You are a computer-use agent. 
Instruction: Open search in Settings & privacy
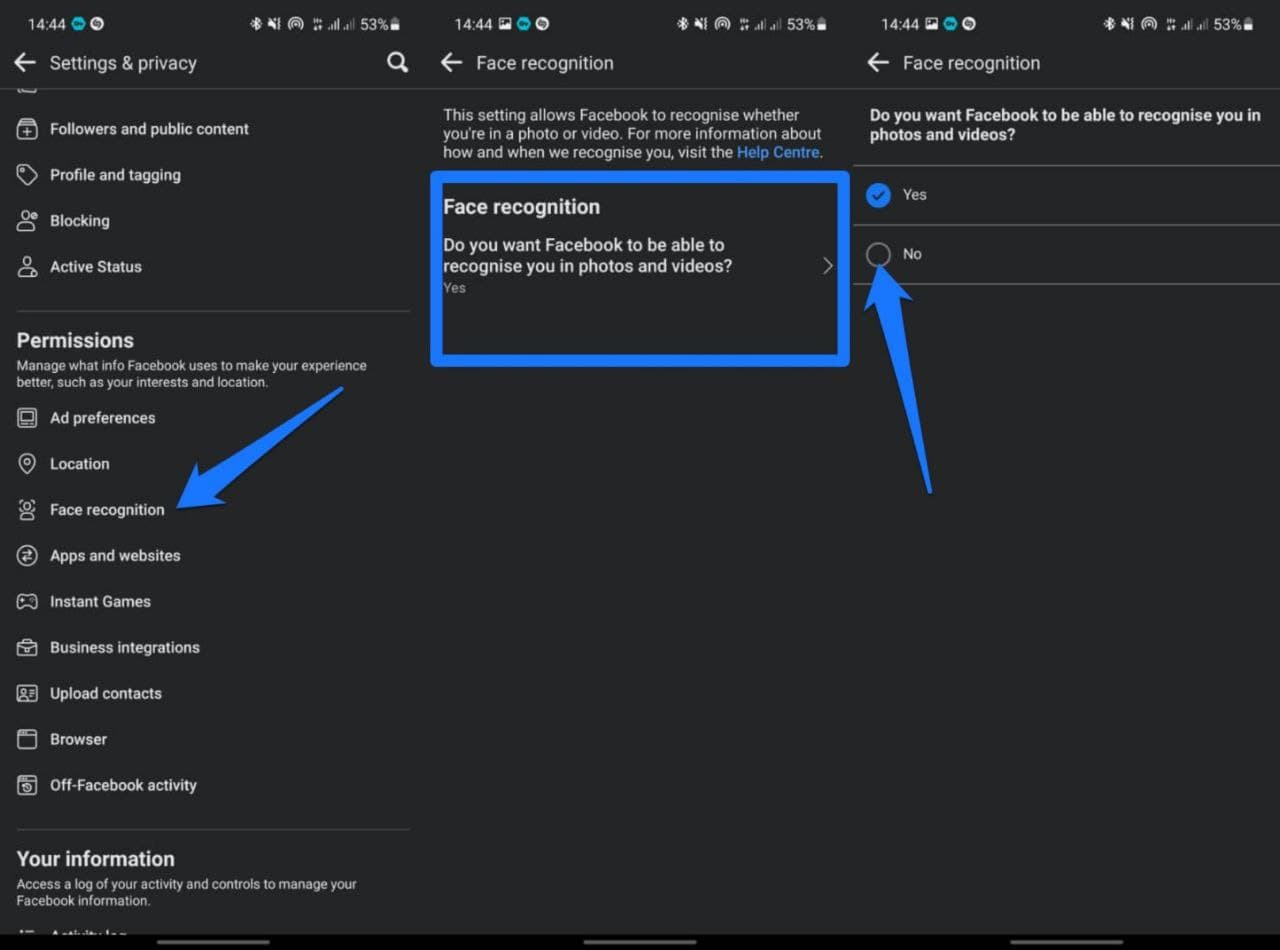[x=397, y=63]
